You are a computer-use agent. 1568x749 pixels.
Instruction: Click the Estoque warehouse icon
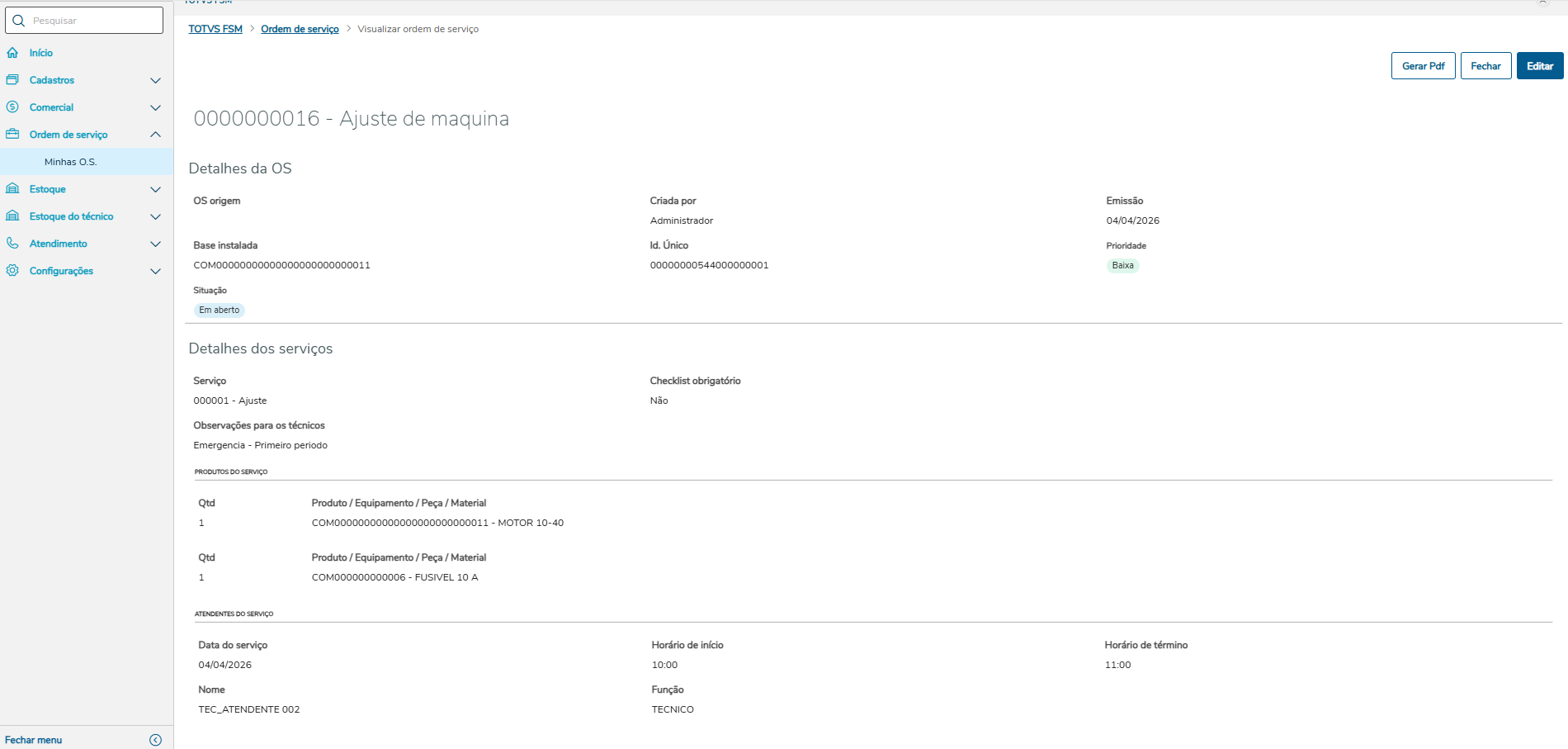click(x=12, y=189)
